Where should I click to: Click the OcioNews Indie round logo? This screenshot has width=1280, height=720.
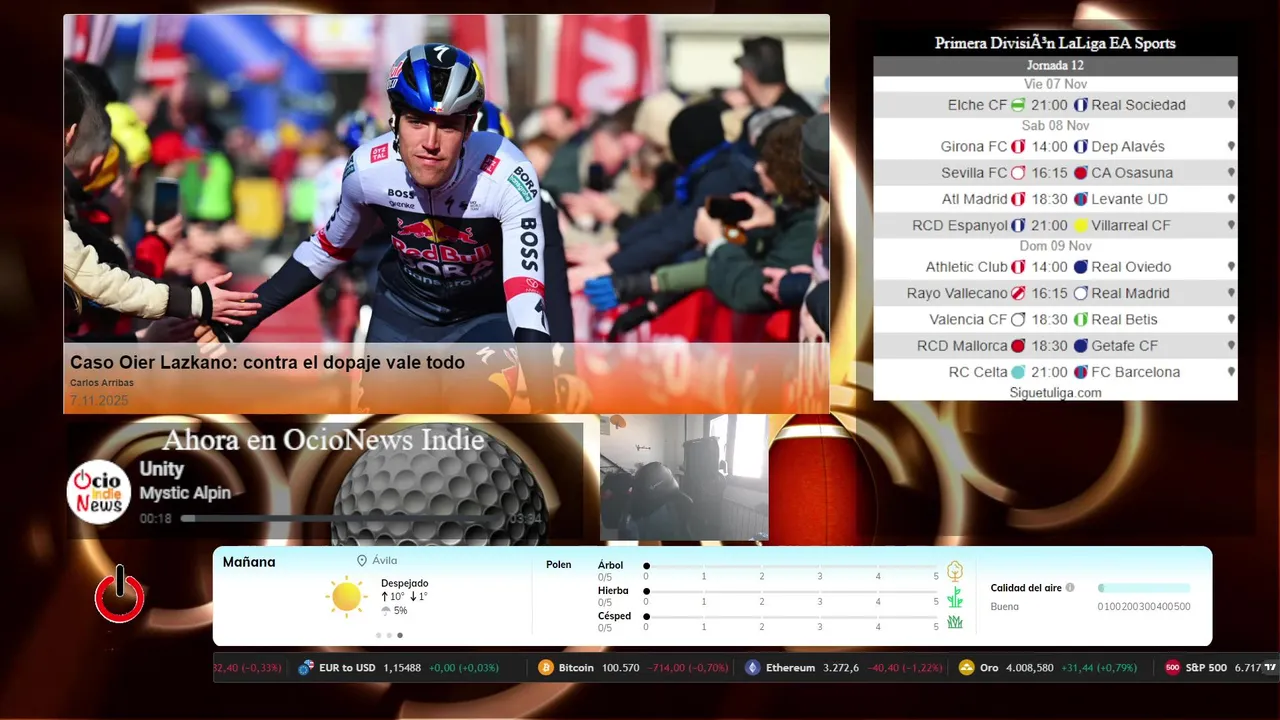(x=99, y=492)
